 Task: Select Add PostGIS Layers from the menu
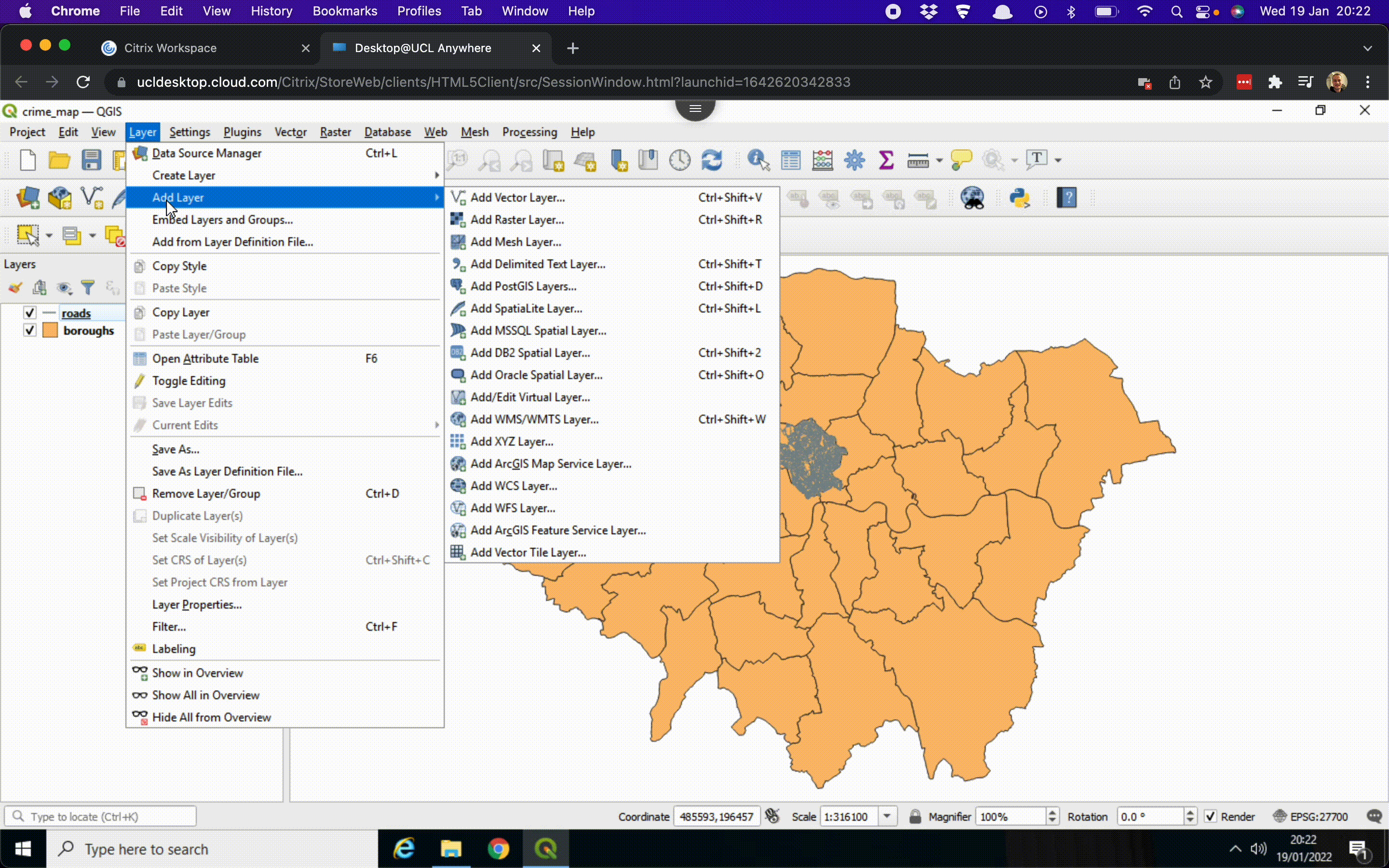pos(523,286)
